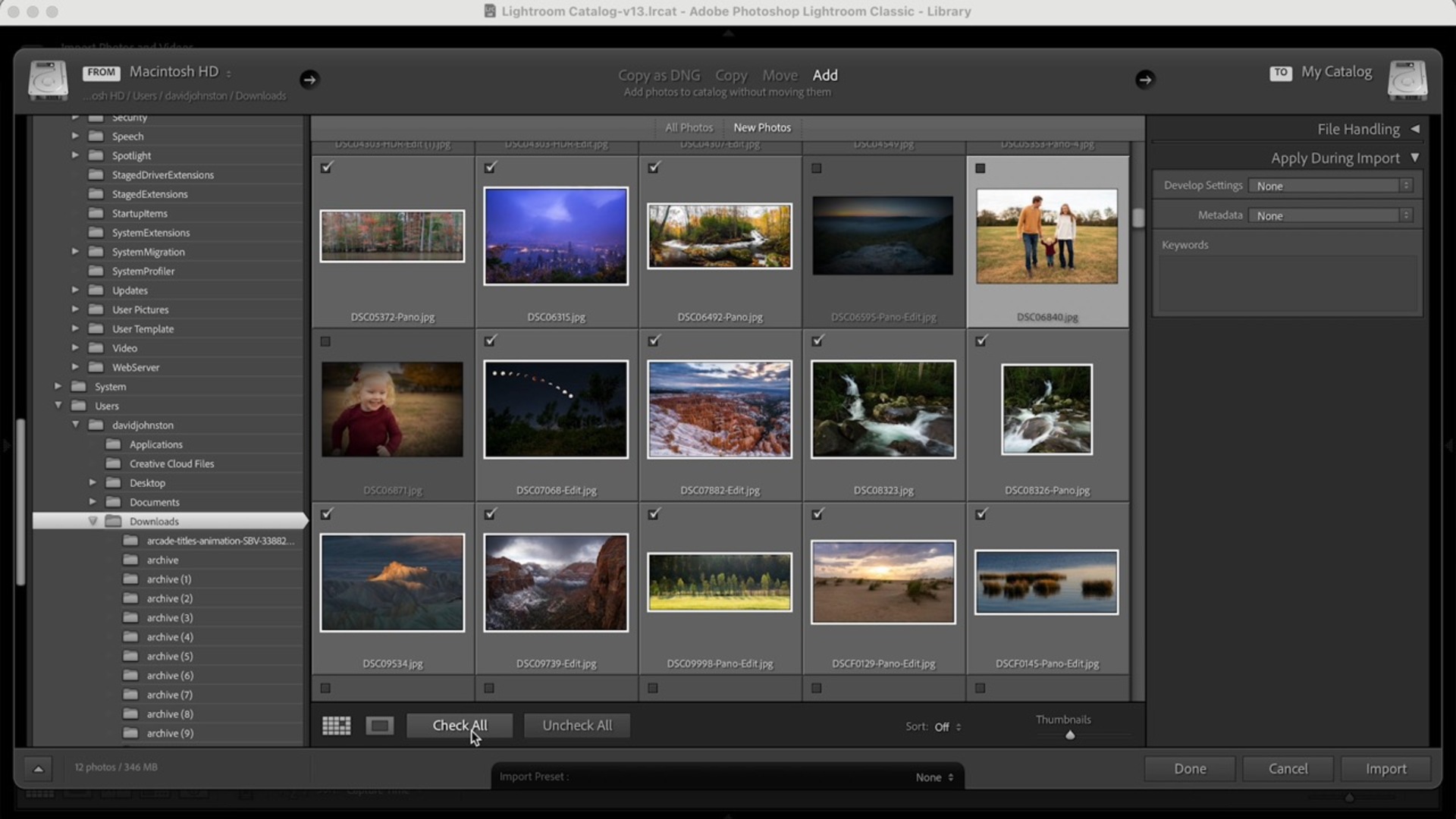Switch to loupe view icon
This screenshot has width=1456, height=819.
pos(379,726)
